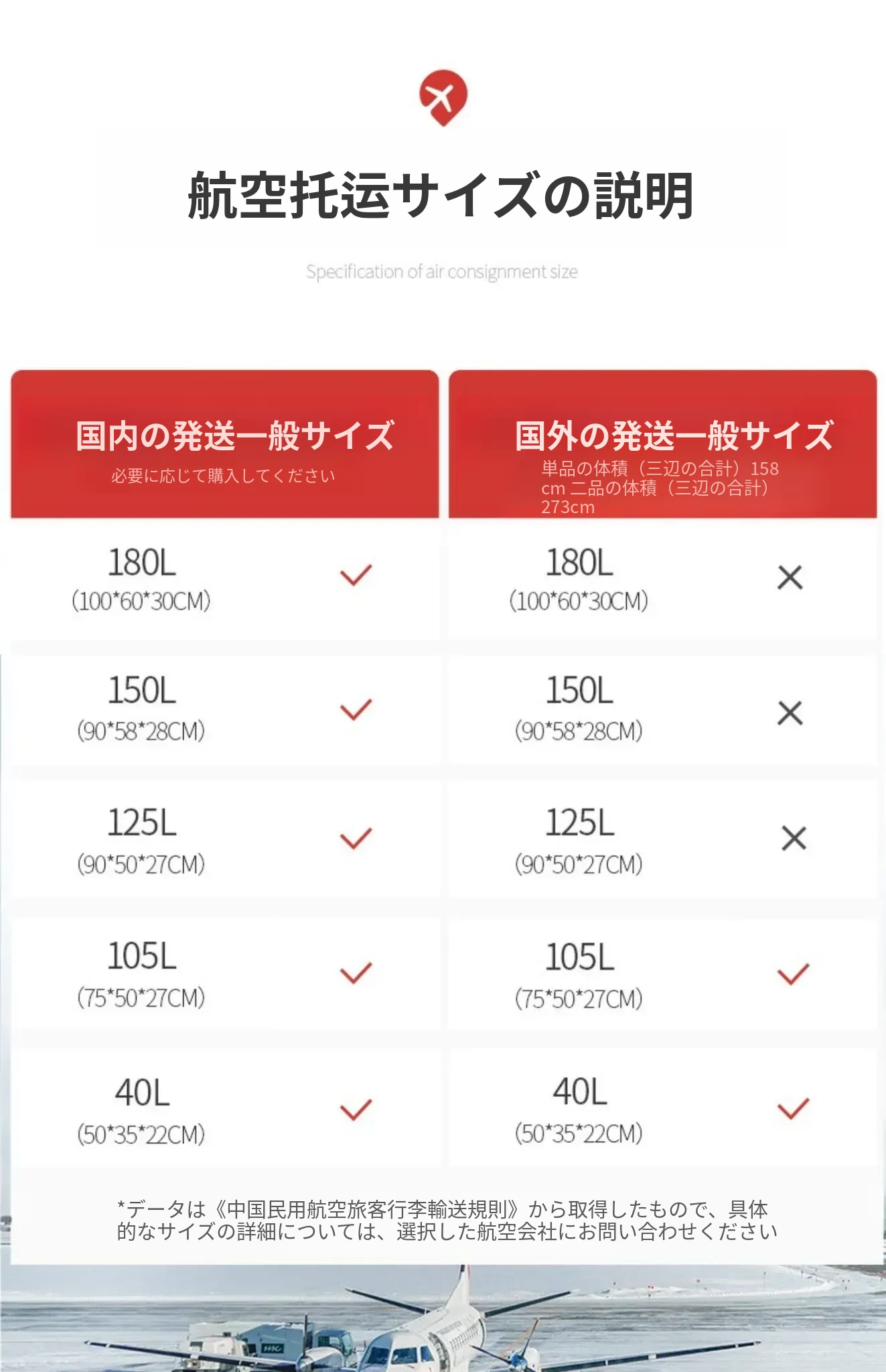Click the X mark beside international 180L size
The image size is (886, 1372).
(x=790, y=577)
